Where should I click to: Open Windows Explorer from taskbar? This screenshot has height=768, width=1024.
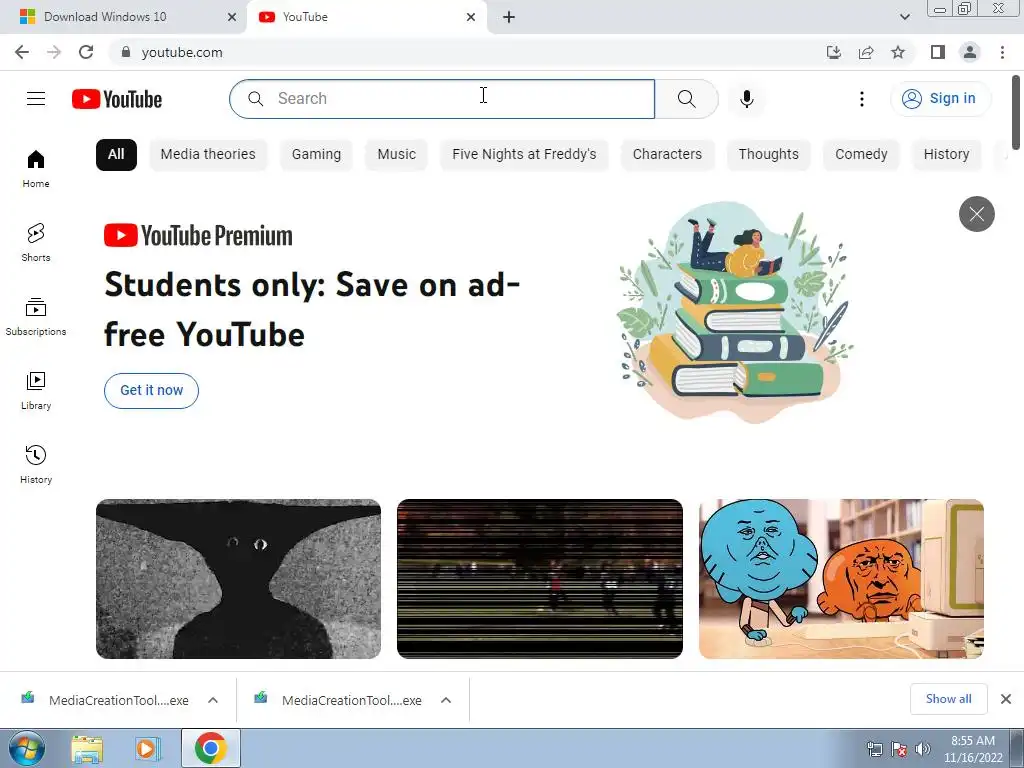(x=87, y=748)
